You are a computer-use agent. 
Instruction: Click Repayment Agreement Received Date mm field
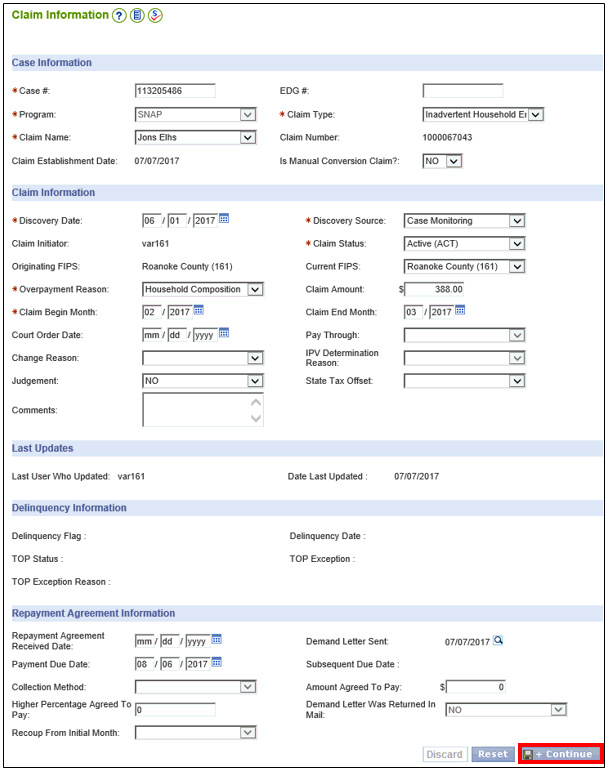pyautogui.click(x=144, y=641)
